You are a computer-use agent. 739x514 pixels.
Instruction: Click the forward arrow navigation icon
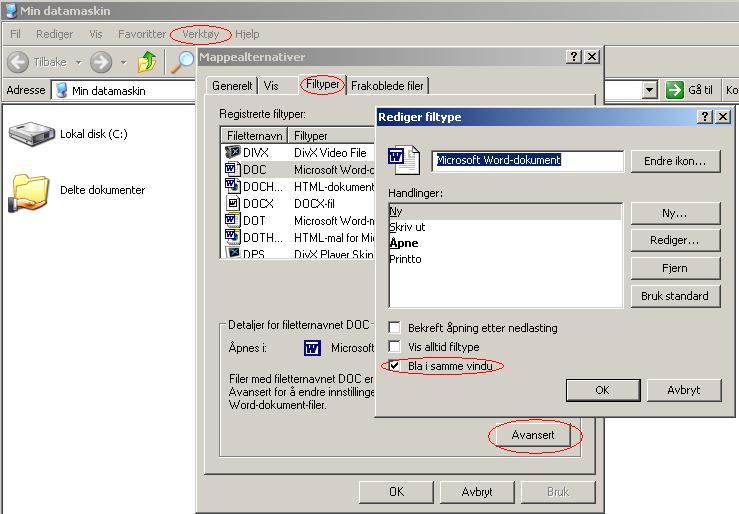pyautogui.click(x=101, y=62)
